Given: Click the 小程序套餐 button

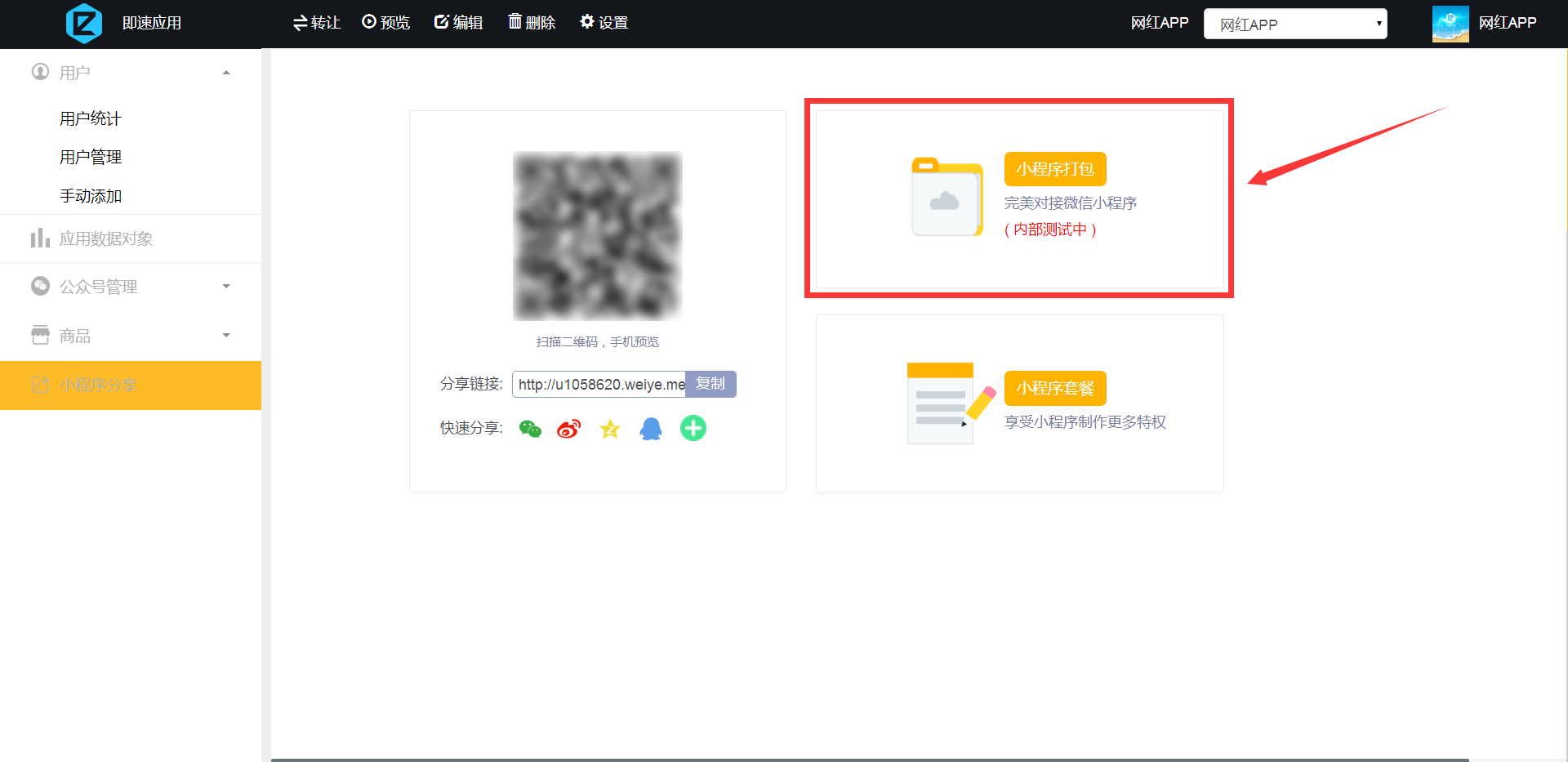Looking at the screenshot, I should (x=1055, y=388).
